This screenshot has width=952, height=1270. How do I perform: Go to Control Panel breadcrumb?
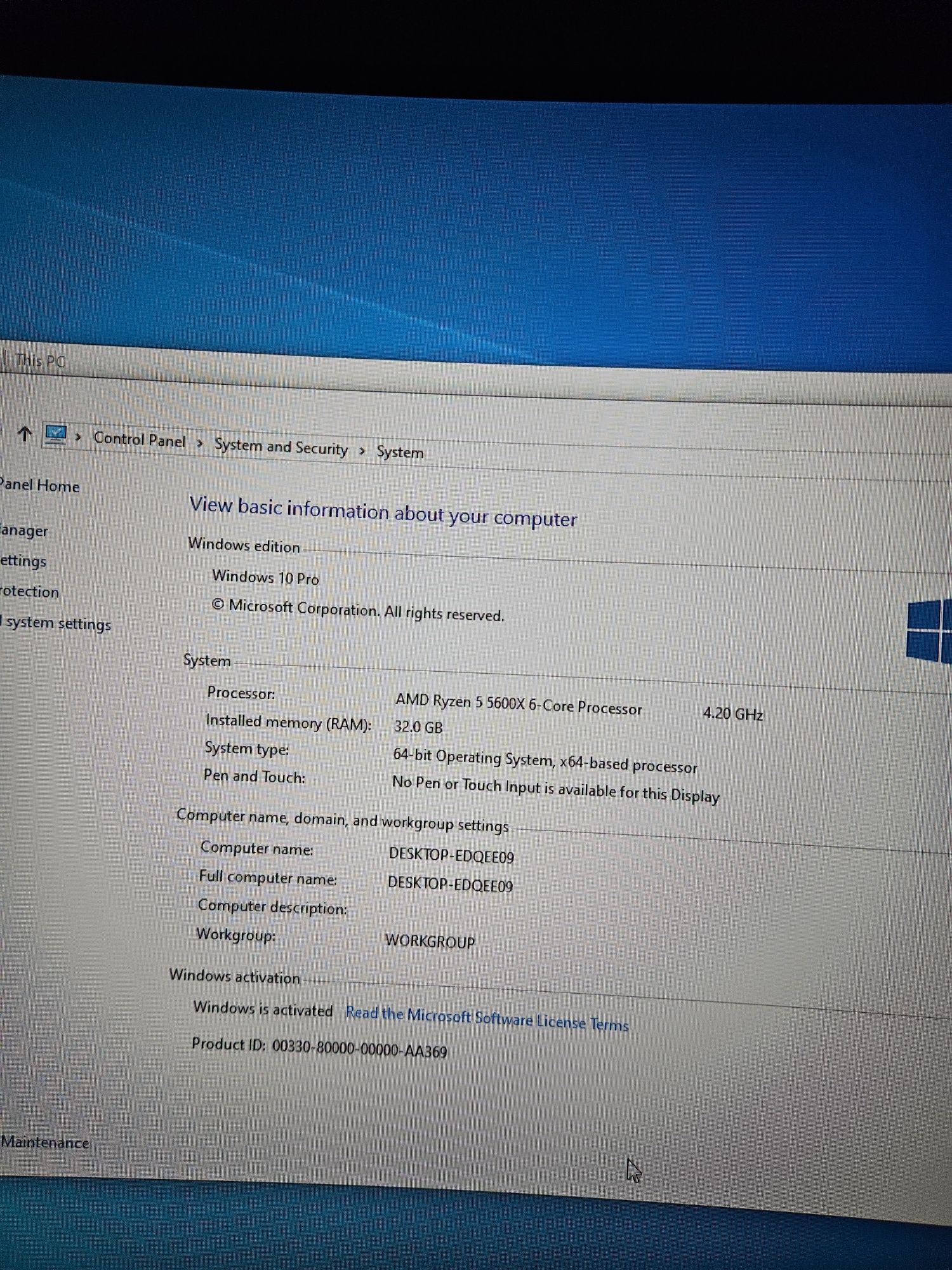pyautogui.click(x=140, y=439)
